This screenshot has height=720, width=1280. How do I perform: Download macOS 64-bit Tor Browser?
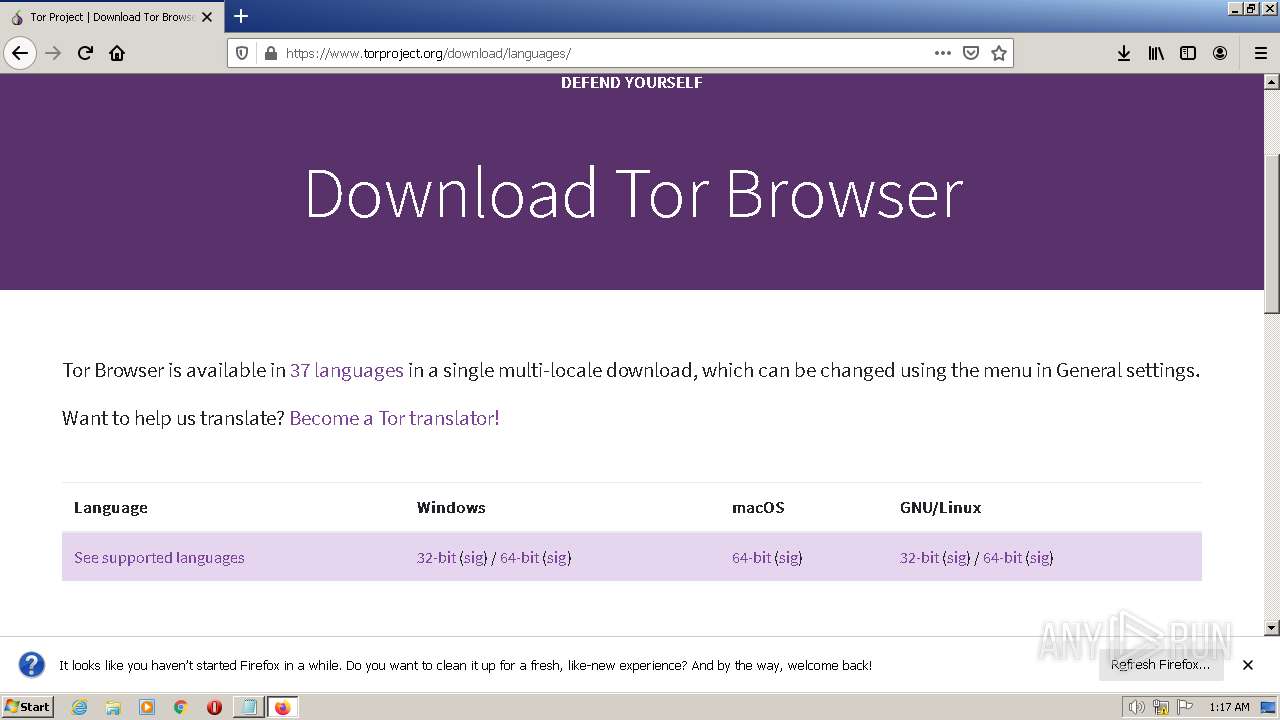pyautogui.click(x=751, y=558)
